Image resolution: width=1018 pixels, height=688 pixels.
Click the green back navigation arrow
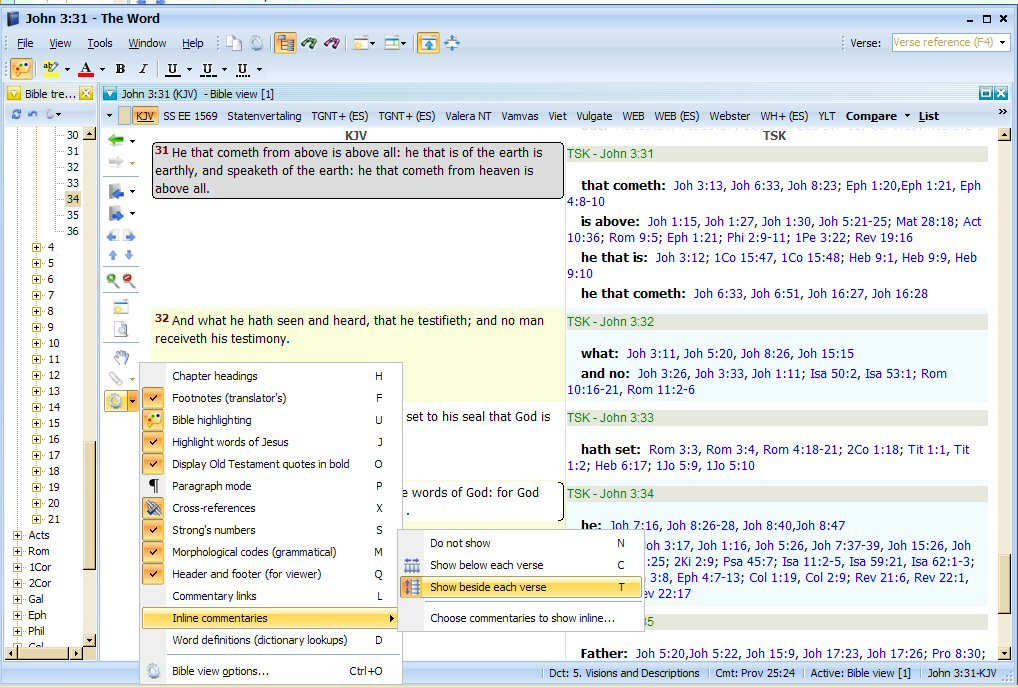click(x=116, y=140)
